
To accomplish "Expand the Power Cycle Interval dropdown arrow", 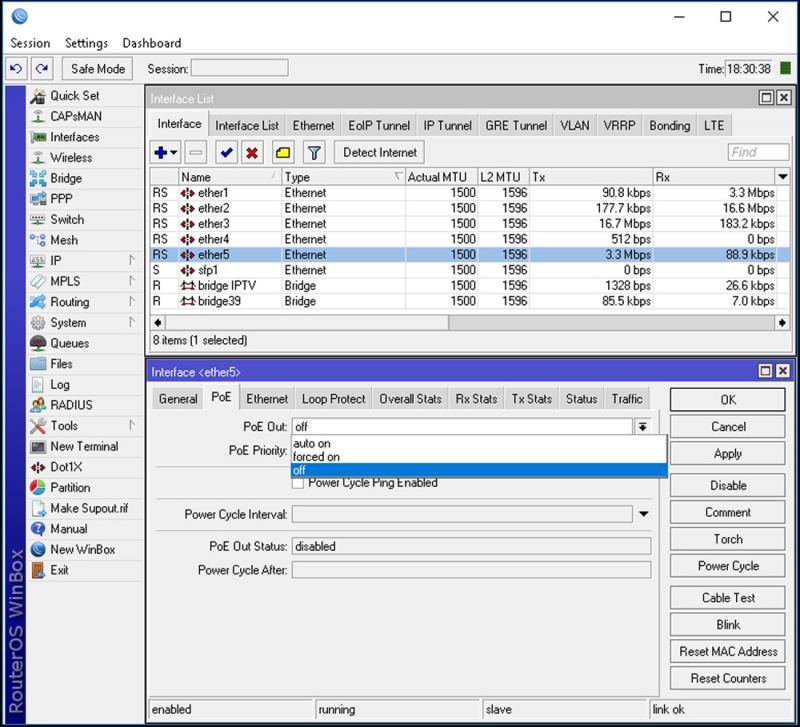I will tap(642, 515).
